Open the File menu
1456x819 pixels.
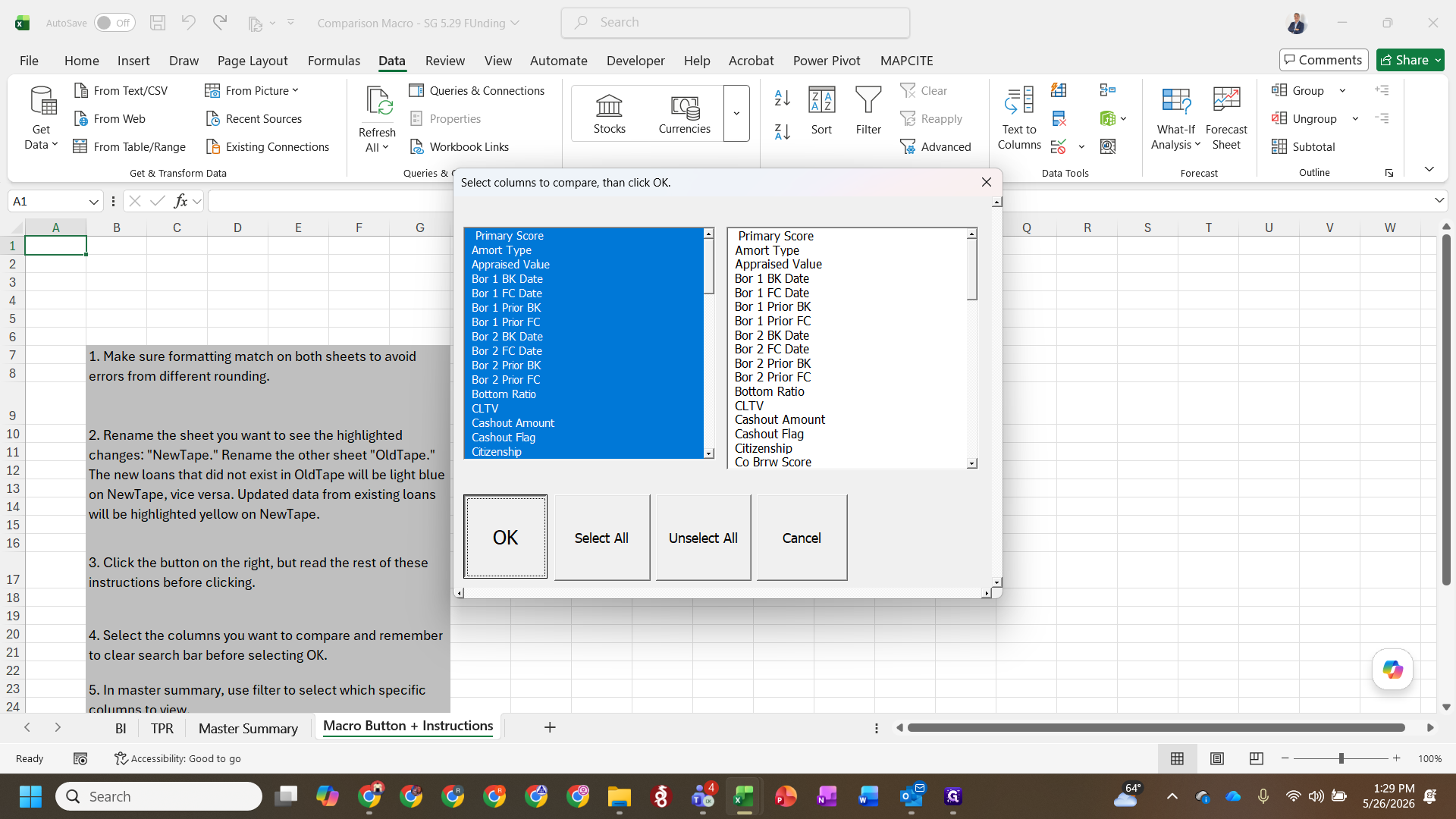click(29, 61)
